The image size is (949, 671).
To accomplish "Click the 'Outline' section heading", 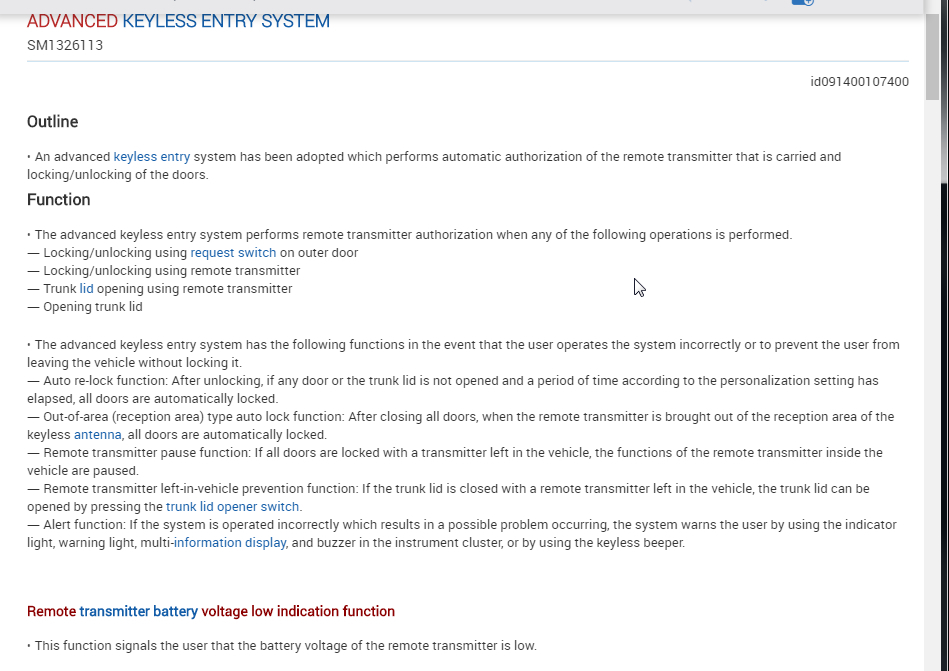I will pos(53,122).
